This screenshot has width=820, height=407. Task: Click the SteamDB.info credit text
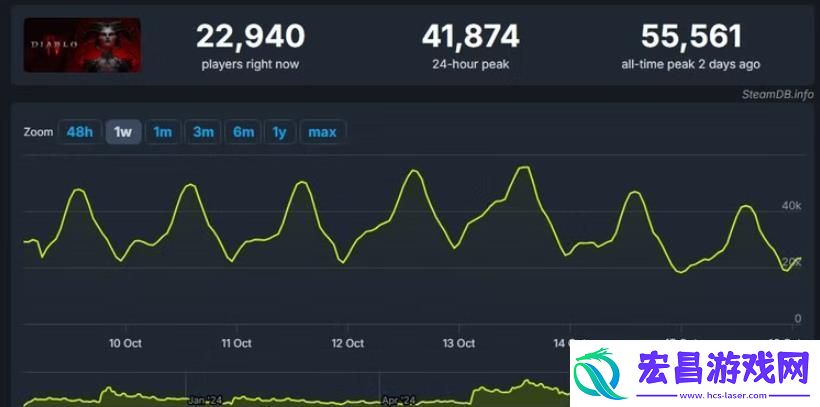click(x=778, y=94)
